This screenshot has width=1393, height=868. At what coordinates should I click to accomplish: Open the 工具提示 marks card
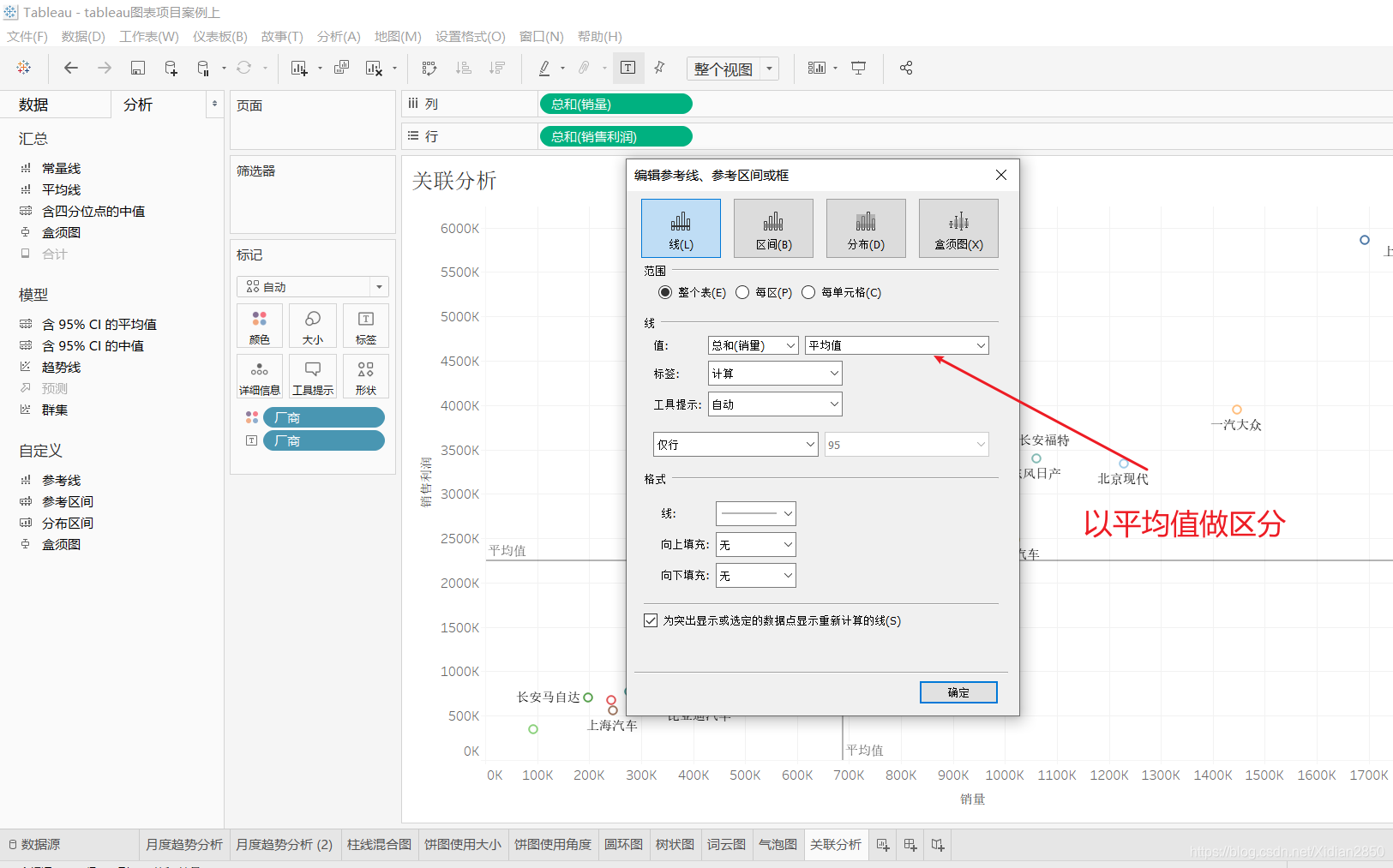coord(313,376)
